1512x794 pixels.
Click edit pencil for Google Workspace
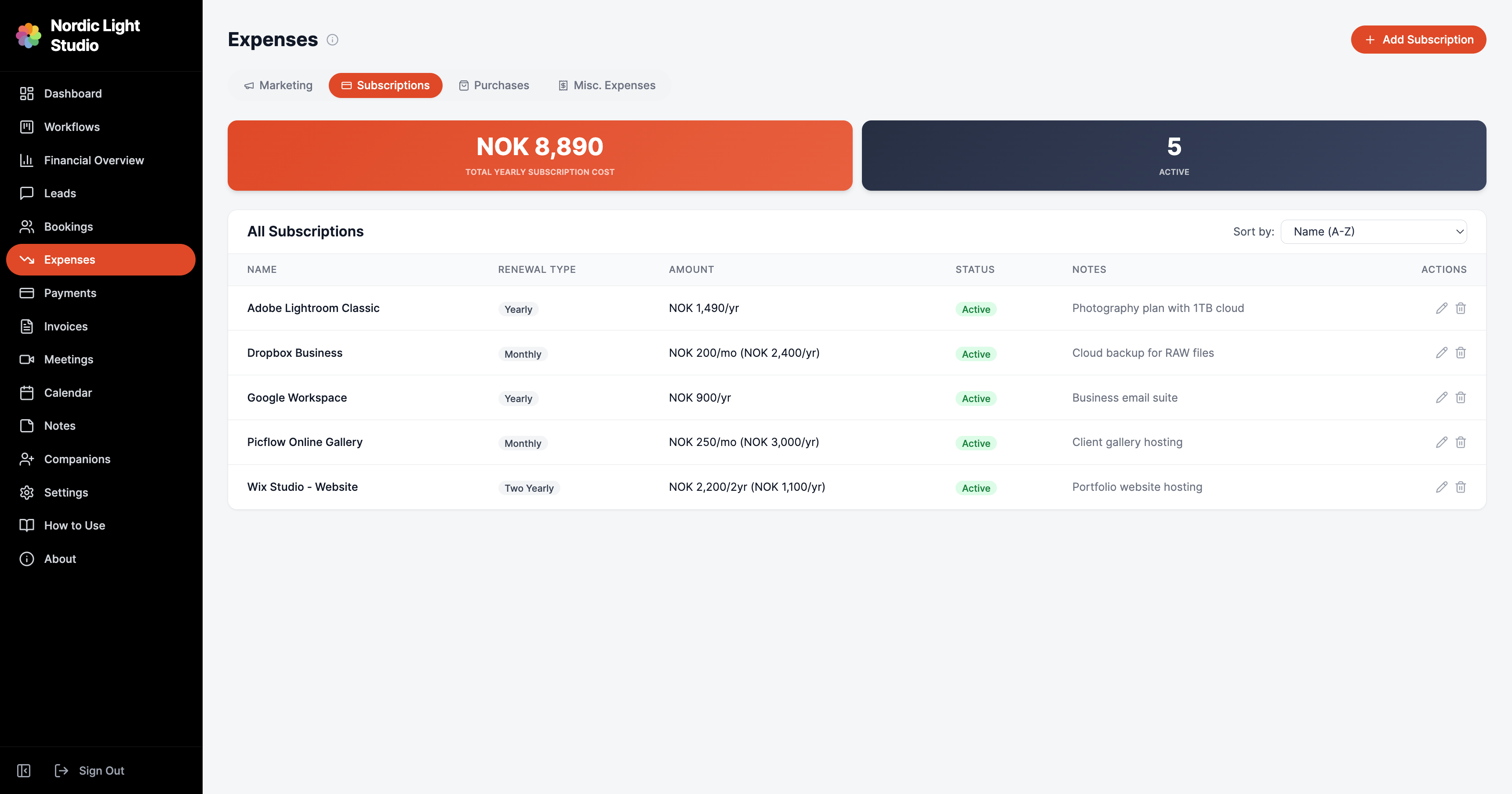pos(1441,397)
